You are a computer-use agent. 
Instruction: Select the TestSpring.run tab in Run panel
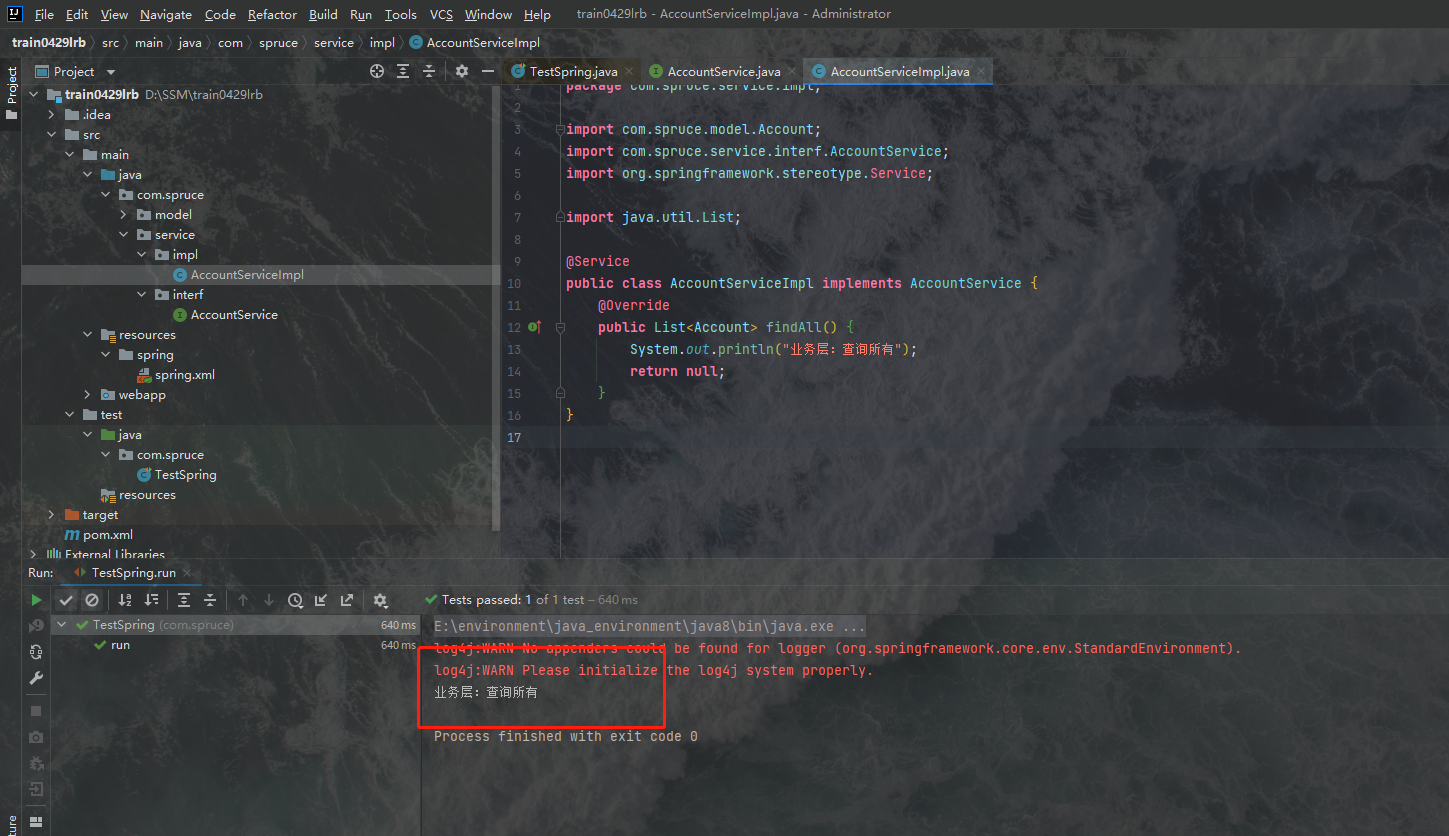pos(133,573)
